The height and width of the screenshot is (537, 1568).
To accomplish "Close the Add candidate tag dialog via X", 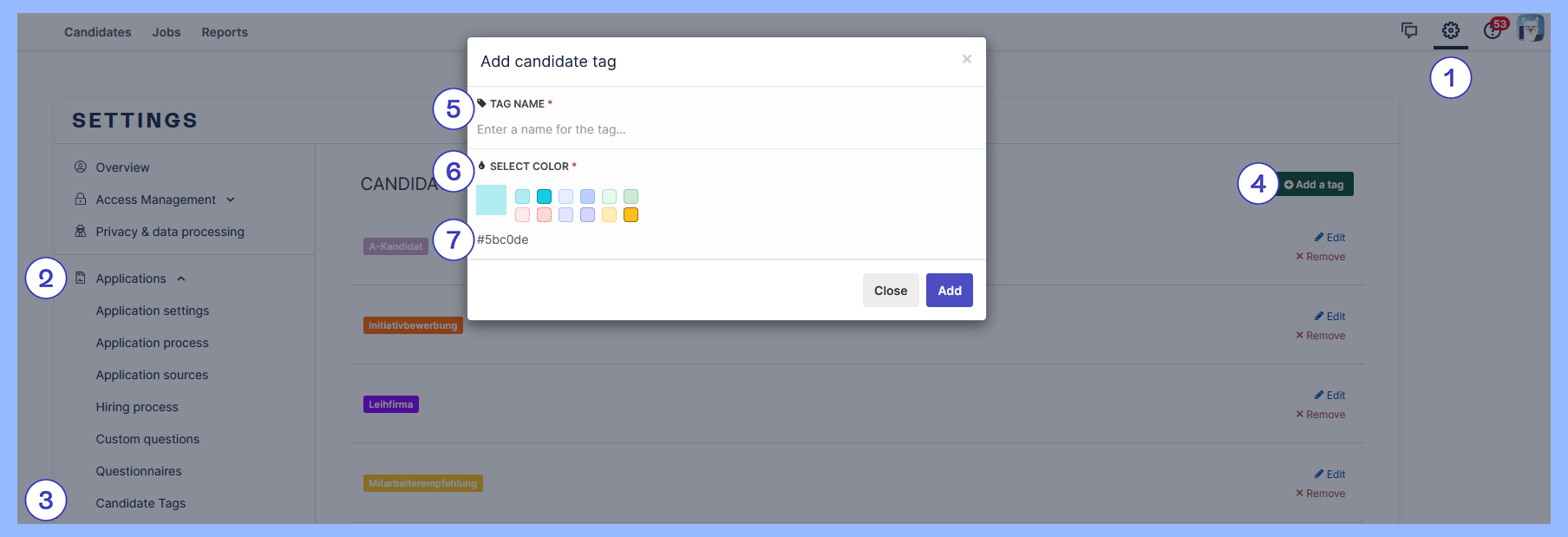I will [966, 59].
